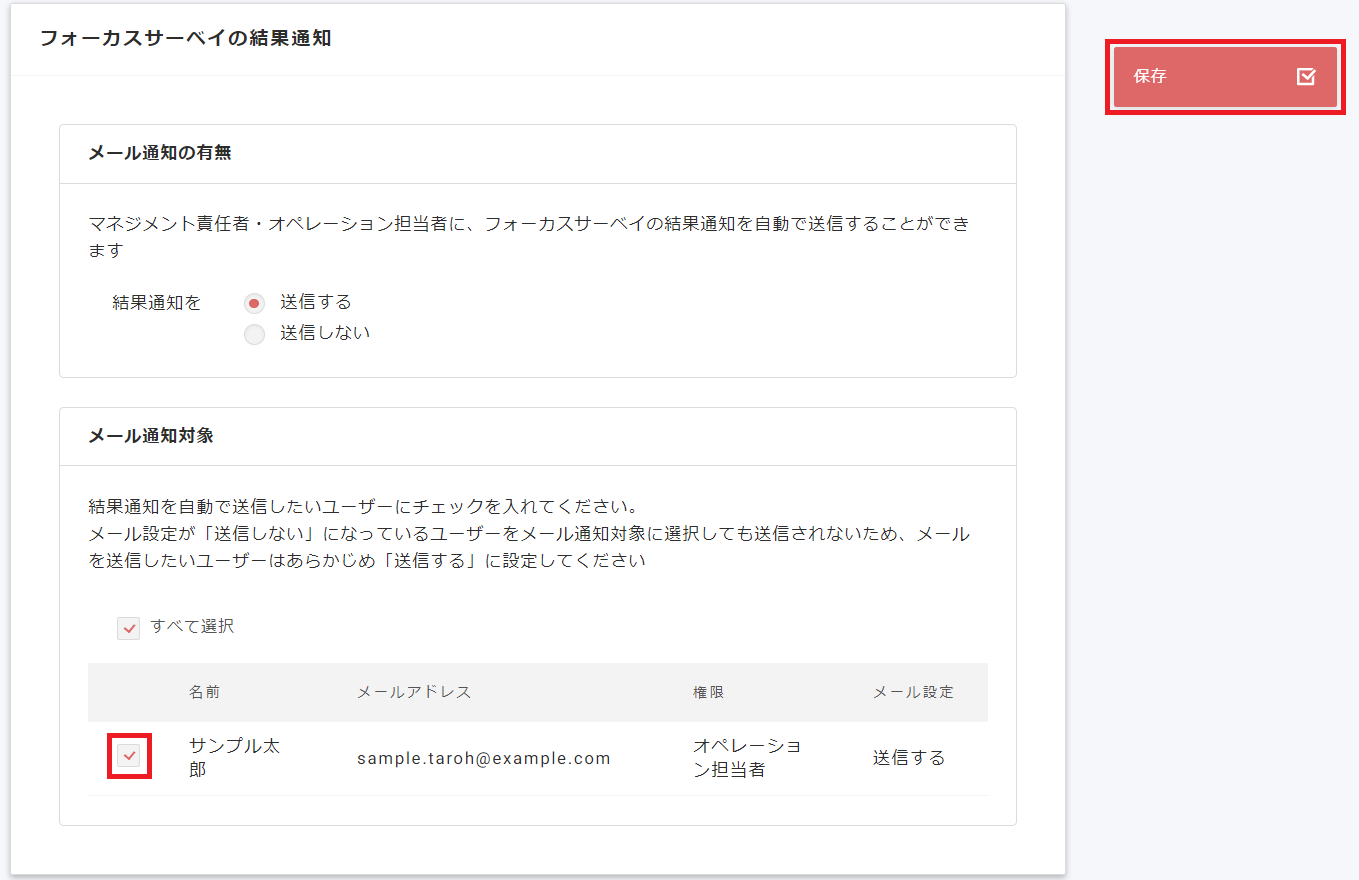Click the メールアドレス column header
Viewport: 1359px width, 880px height.
(416, 691)
